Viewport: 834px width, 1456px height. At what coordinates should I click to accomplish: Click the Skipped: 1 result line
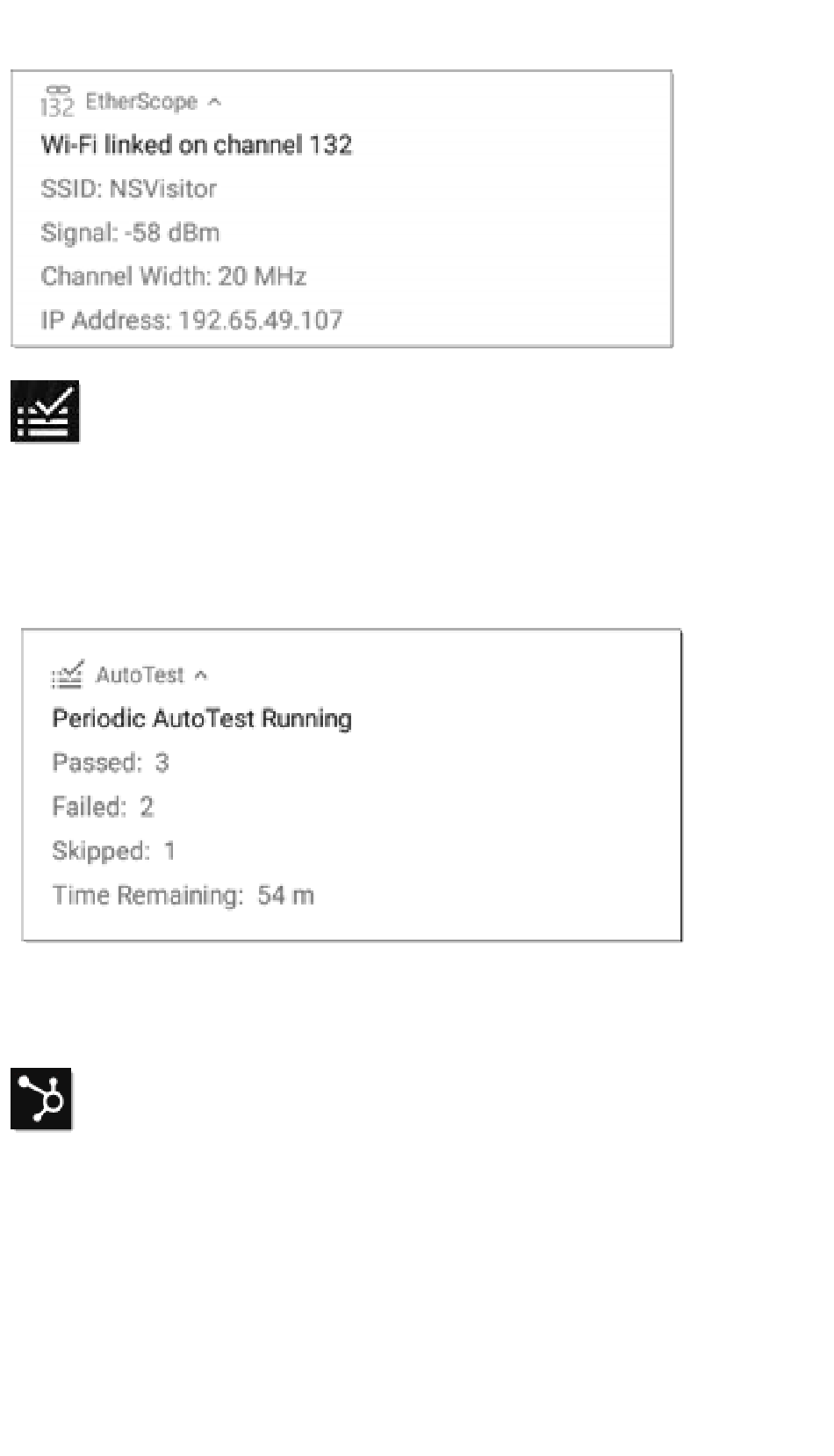click(x=113, y=851)
